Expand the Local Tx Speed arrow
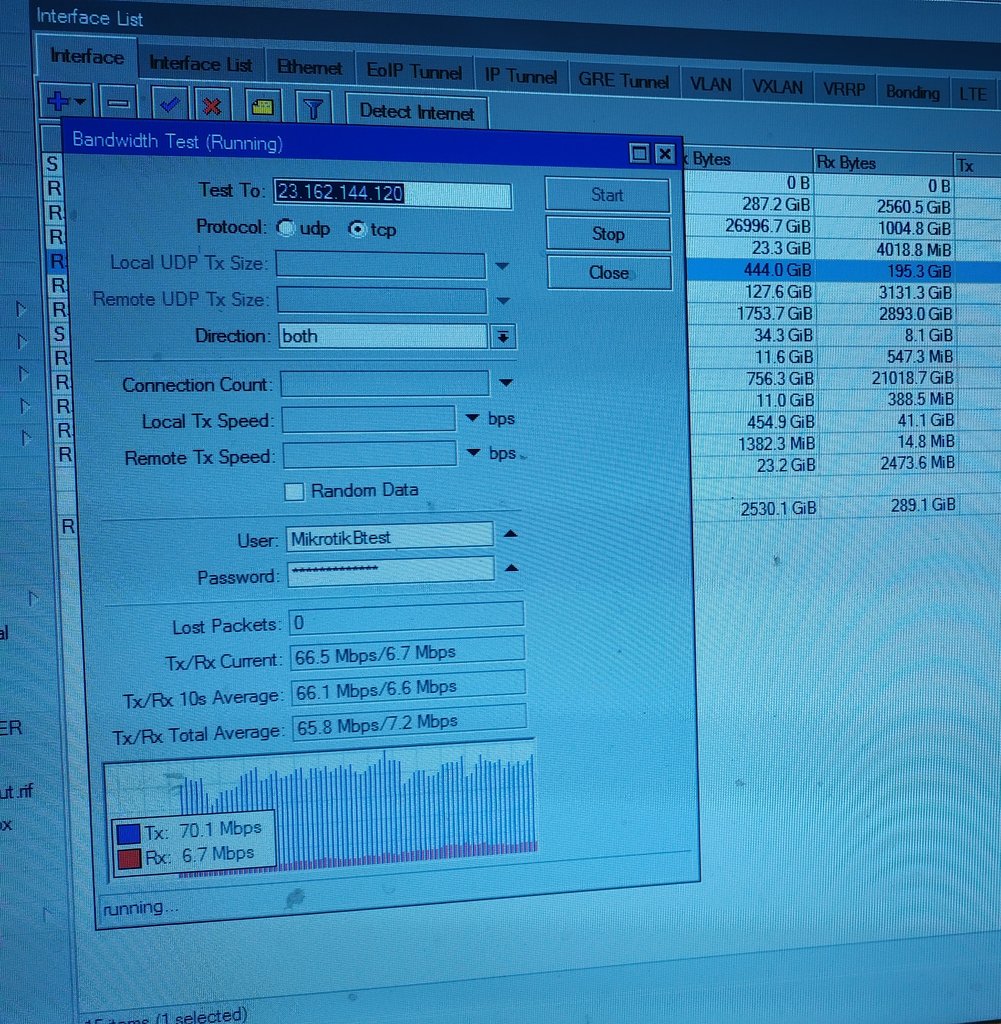 [472, 418]
